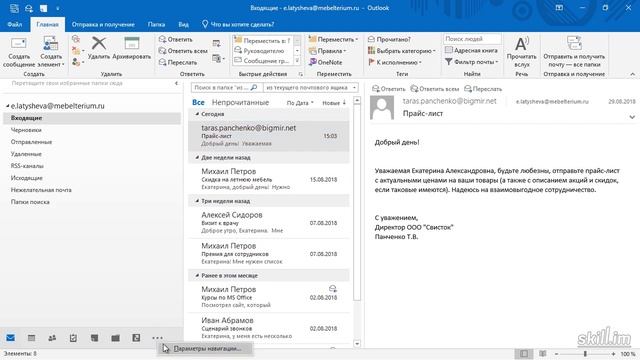Image resolution: width=640 pixels, height=360 pixels.
Task: Open more navigation options ellipsis
Action: [157, 338]
